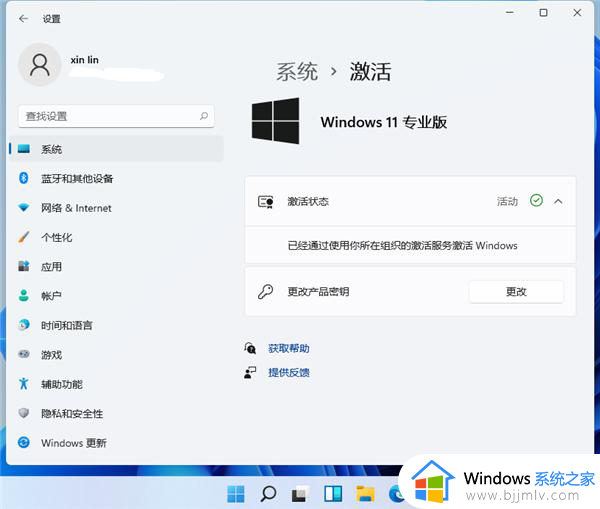Screen dimensions: 600x509
Task: Click the activation description text about 组织
Action: point(402,246)
